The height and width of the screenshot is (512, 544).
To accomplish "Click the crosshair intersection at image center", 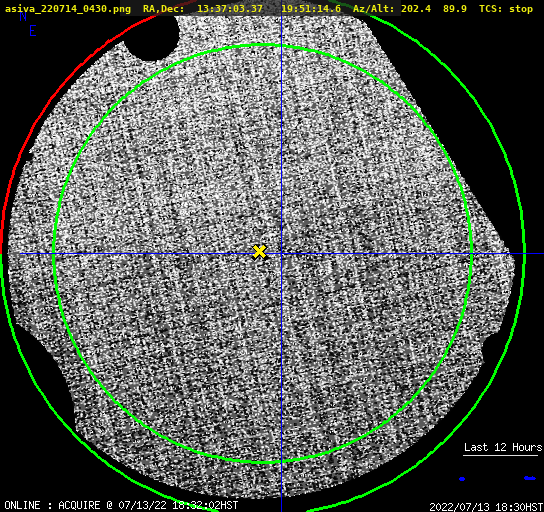I will (281, 254).
